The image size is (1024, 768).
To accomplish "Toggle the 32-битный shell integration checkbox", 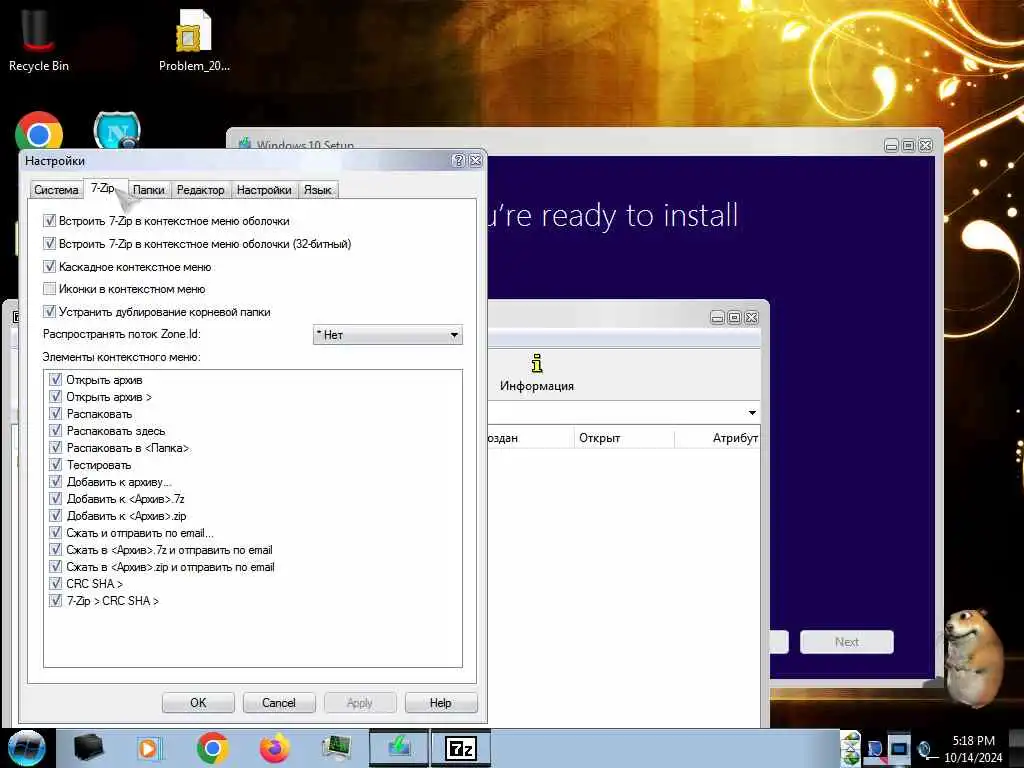I will (49, 244).
